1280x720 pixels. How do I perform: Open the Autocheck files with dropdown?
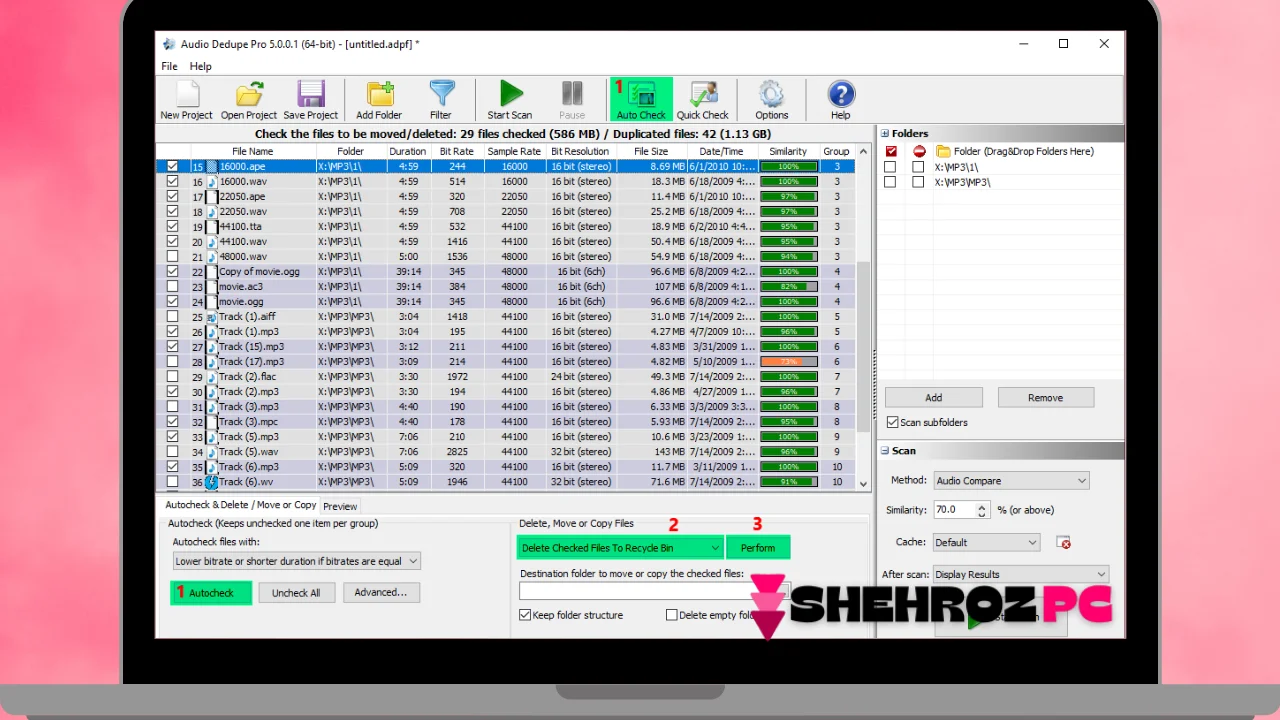[296, 561]
